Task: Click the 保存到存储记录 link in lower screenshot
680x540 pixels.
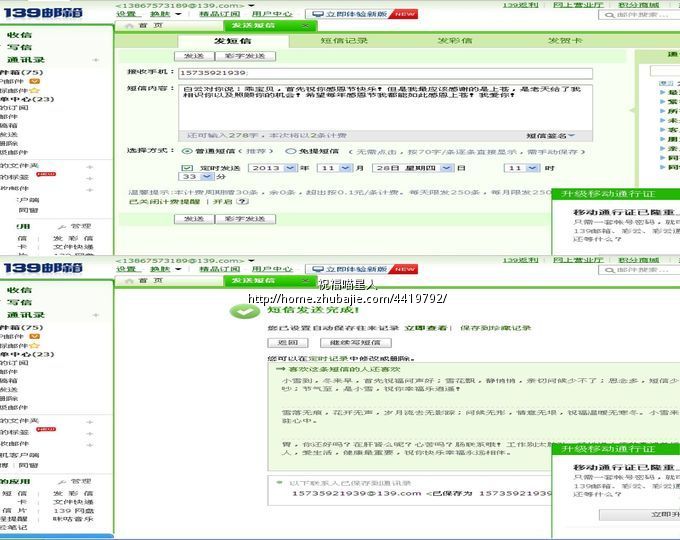Action: (495, 328)
